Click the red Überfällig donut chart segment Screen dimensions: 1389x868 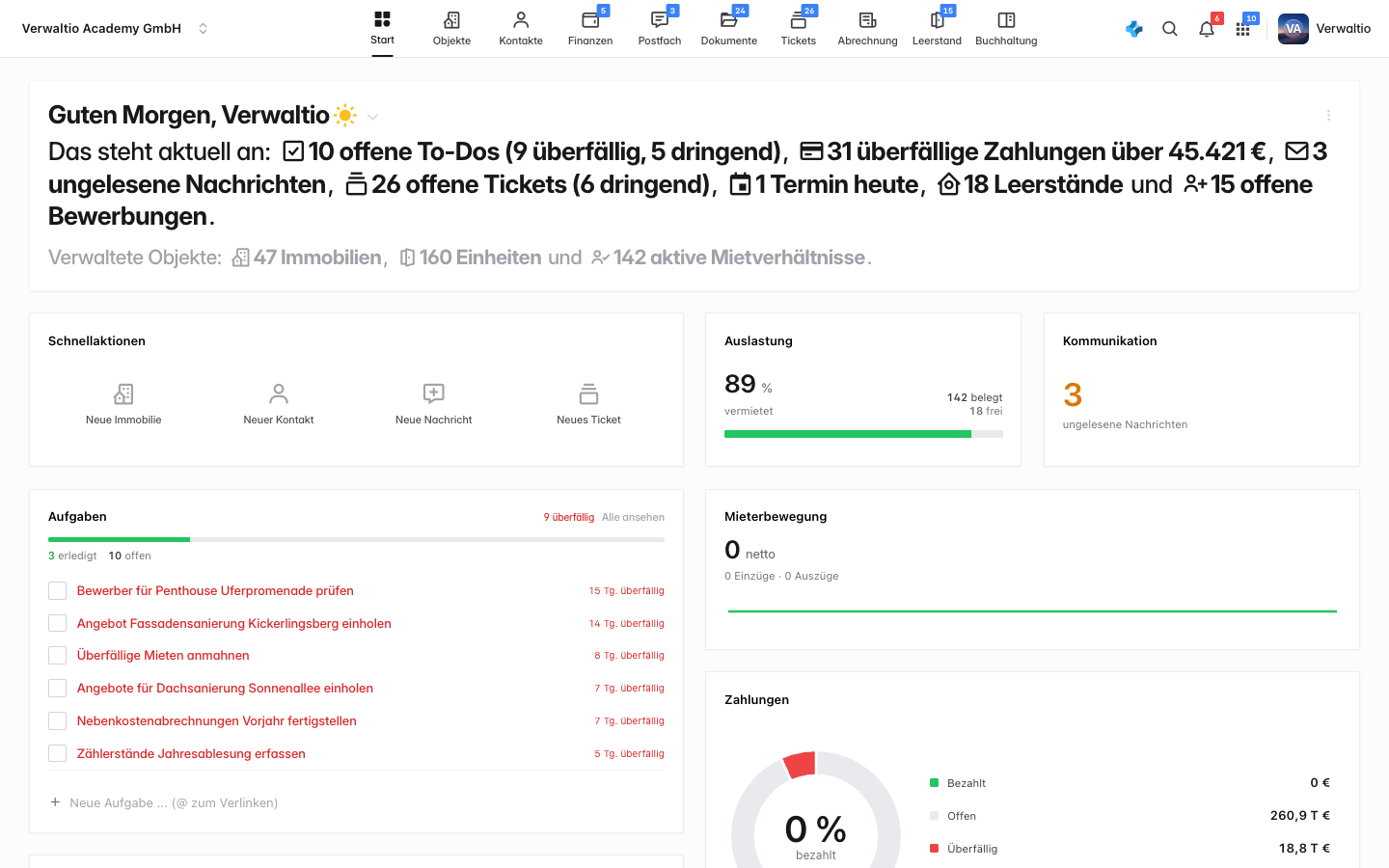(x=800, y=765)
